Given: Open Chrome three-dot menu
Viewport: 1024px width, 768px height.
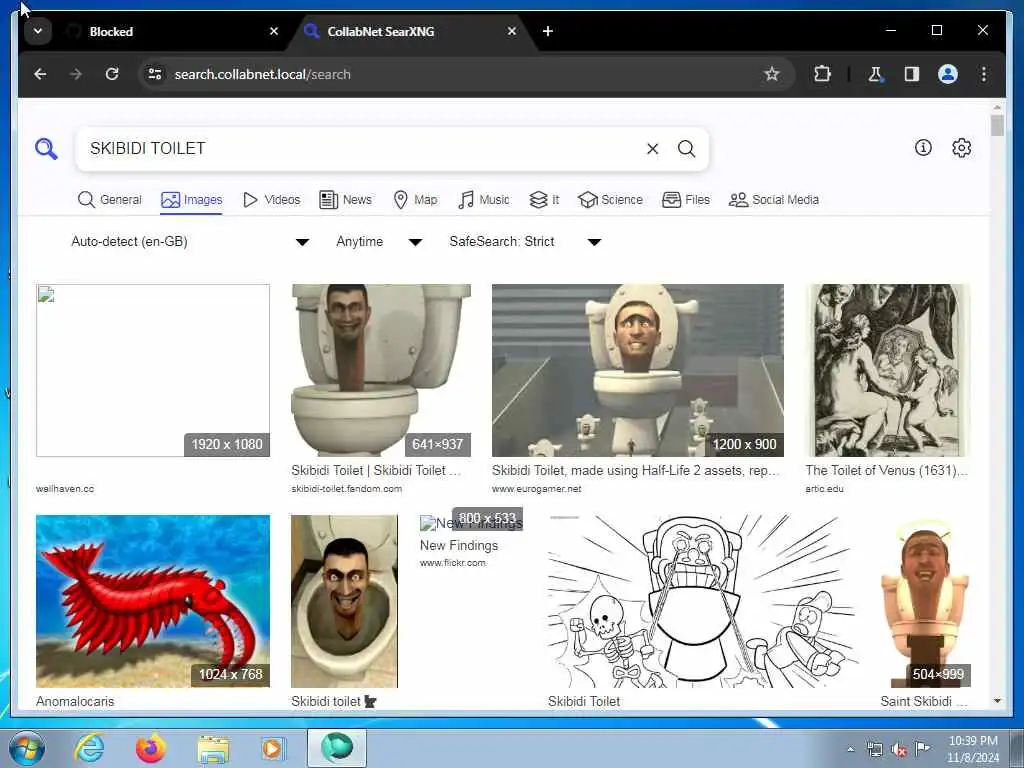Looking at the screenshot, I should tap(984, 74).
